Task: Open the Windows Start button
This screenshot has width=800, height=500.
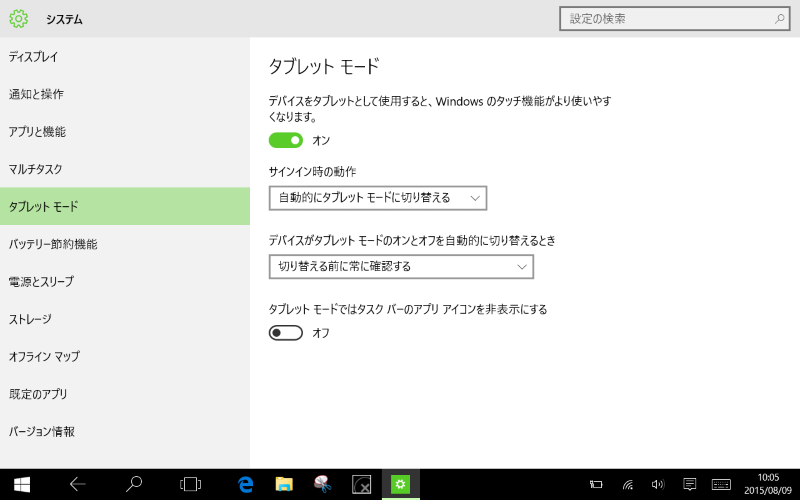Action: point(21,484)
